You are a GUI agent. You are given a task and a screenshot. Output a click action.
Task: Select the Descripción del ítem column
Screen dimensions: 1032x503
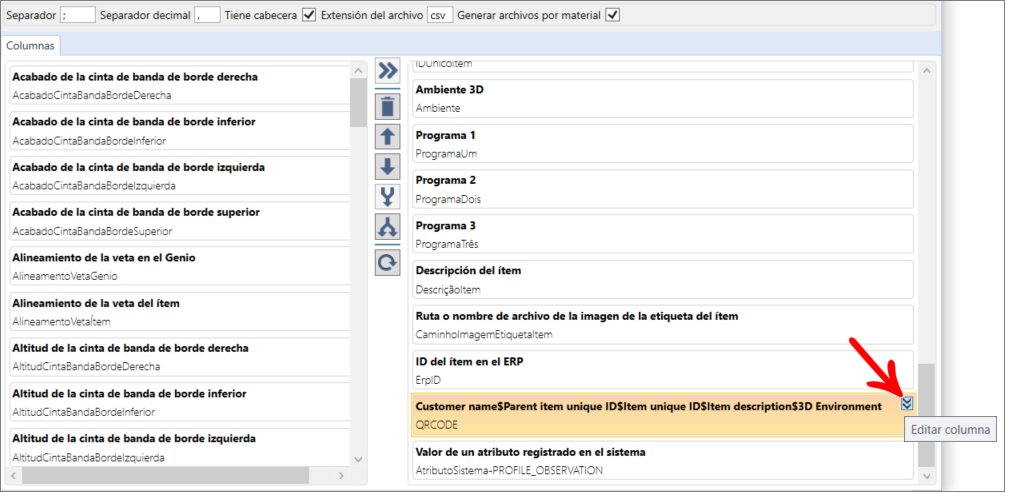tap(664, 280)
